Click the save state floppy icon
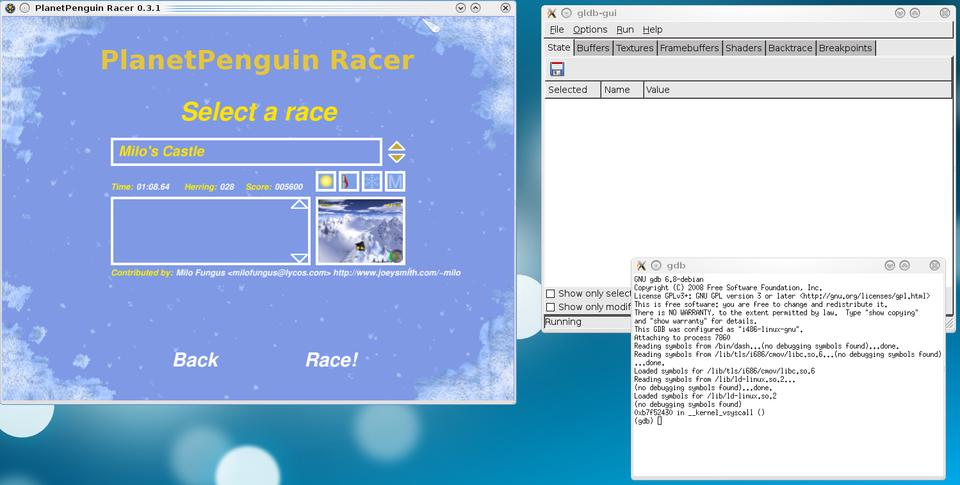960x485 pixels. 557,69
